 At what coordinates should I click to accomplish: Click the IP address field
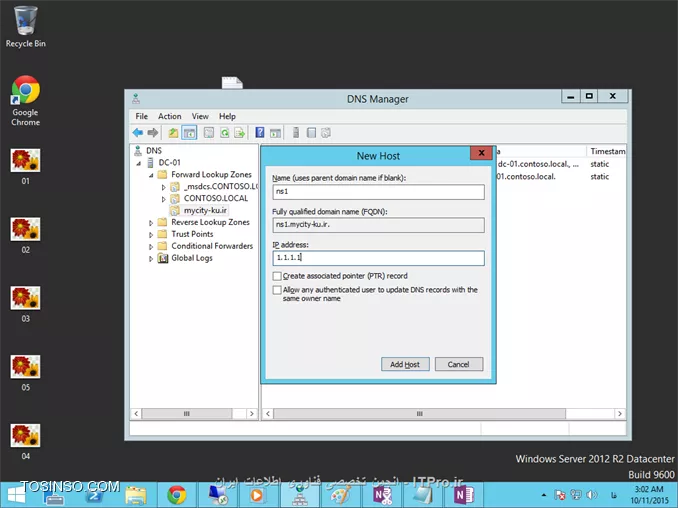click(378, 258)
